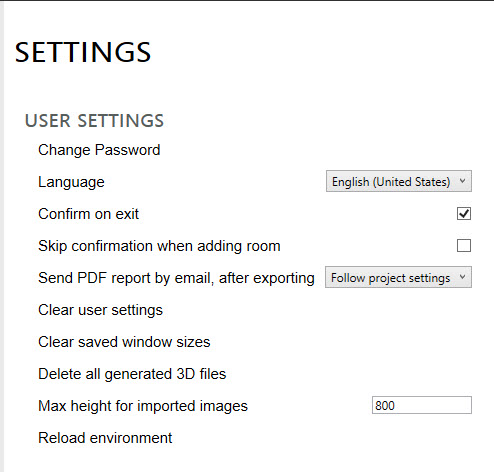Screen dimensions: 494x472
Task: Open the Follow project settings dropdown
Action: click(398, 277)
